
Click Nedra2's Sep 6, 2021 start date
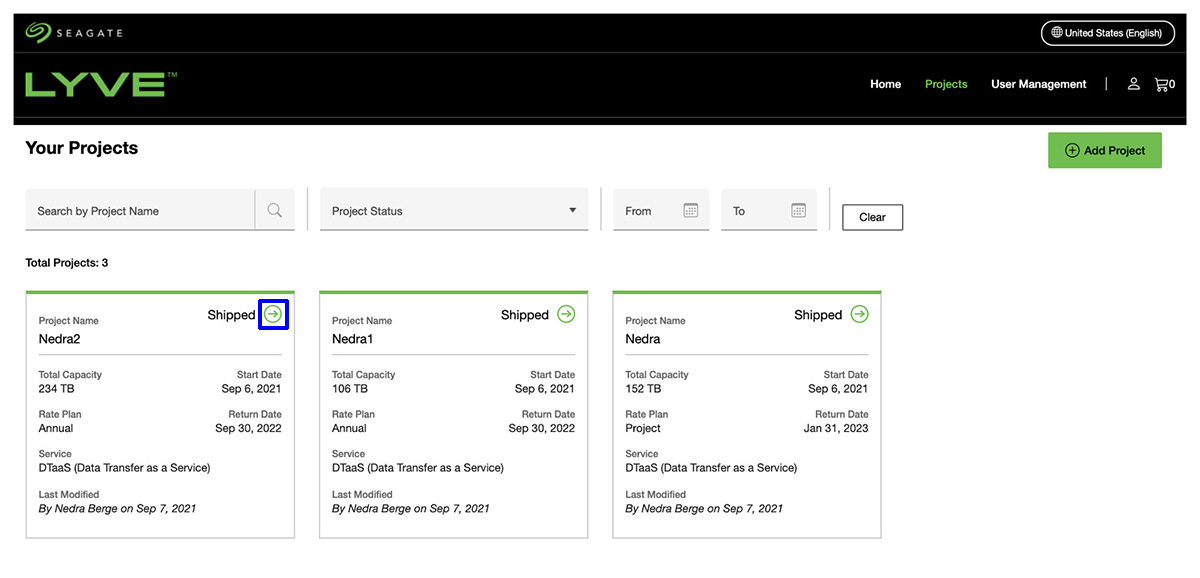point(252,388)
